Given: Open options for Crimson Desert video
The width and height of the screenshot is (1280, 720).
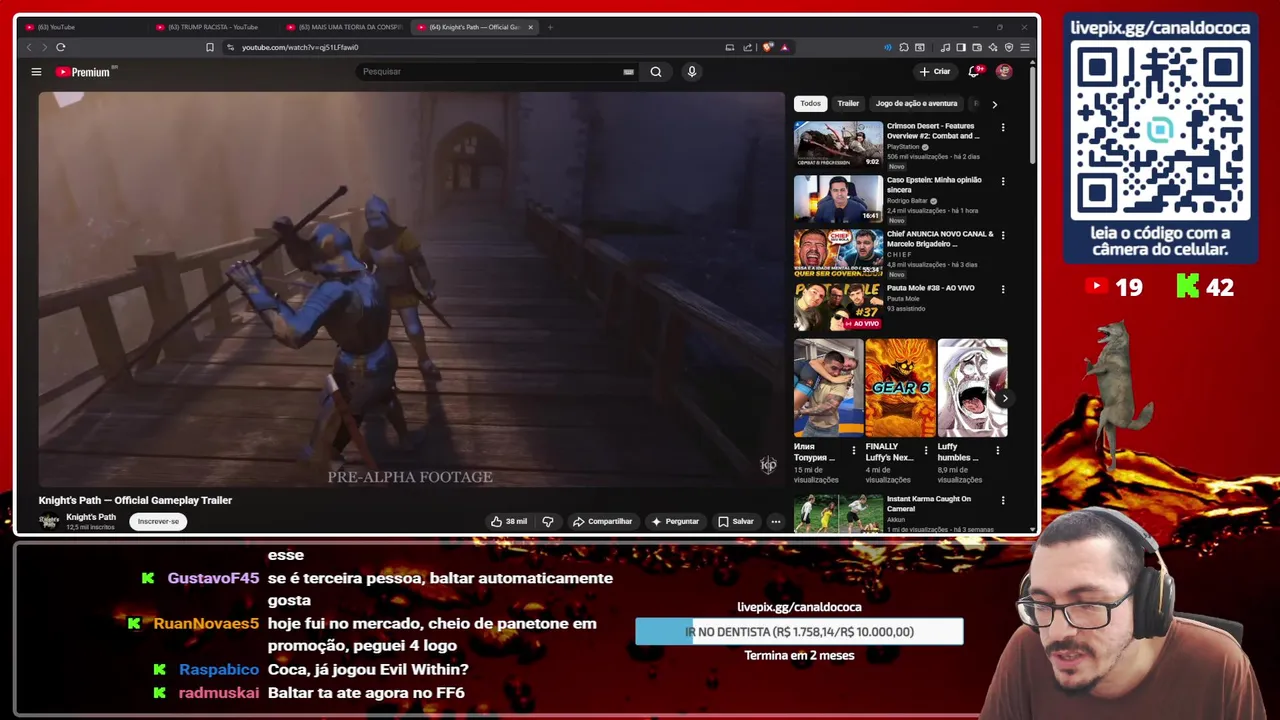Looking at the screenshot, I should 1003,127.
